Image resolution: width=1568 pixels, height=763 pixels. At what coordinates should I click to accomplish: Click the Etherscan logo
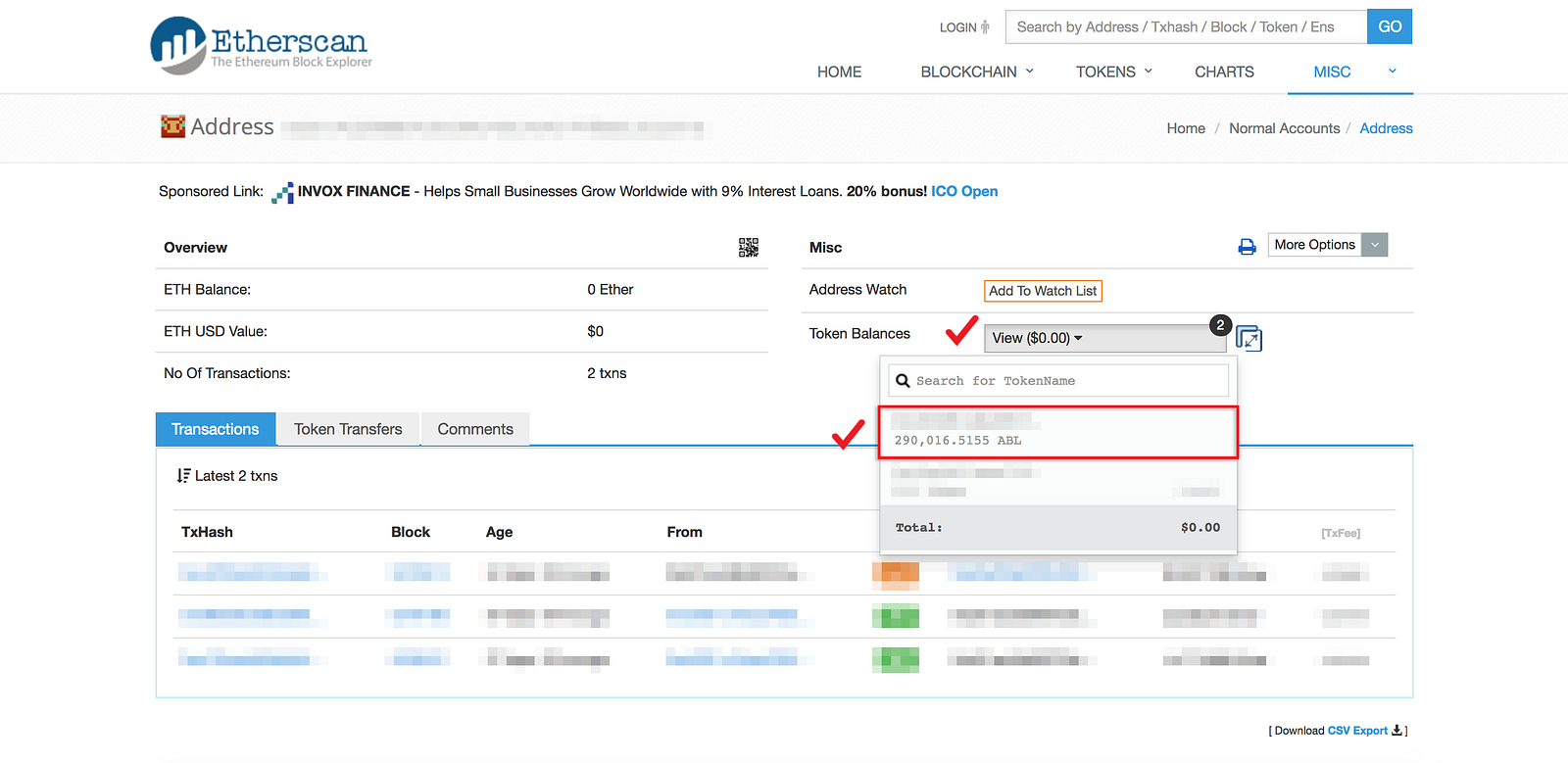(262, 45)
